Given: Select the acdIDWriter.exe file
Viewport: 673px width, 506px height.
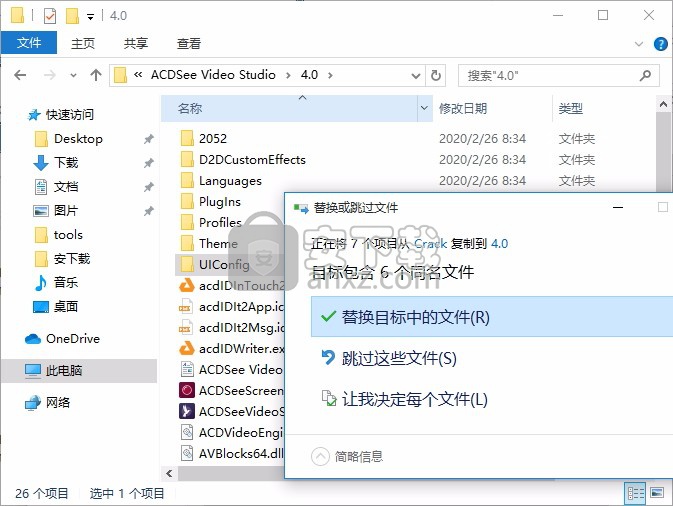Looking at the screenshot, I should [241, 348].
